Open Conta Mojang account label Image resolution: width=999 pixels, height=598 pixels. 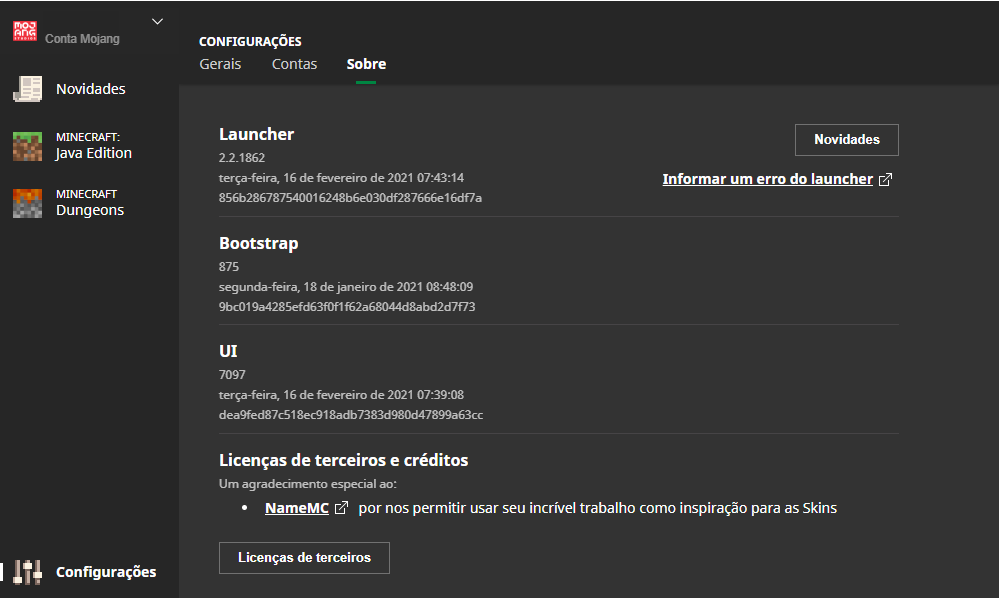(x=82, y=39)
